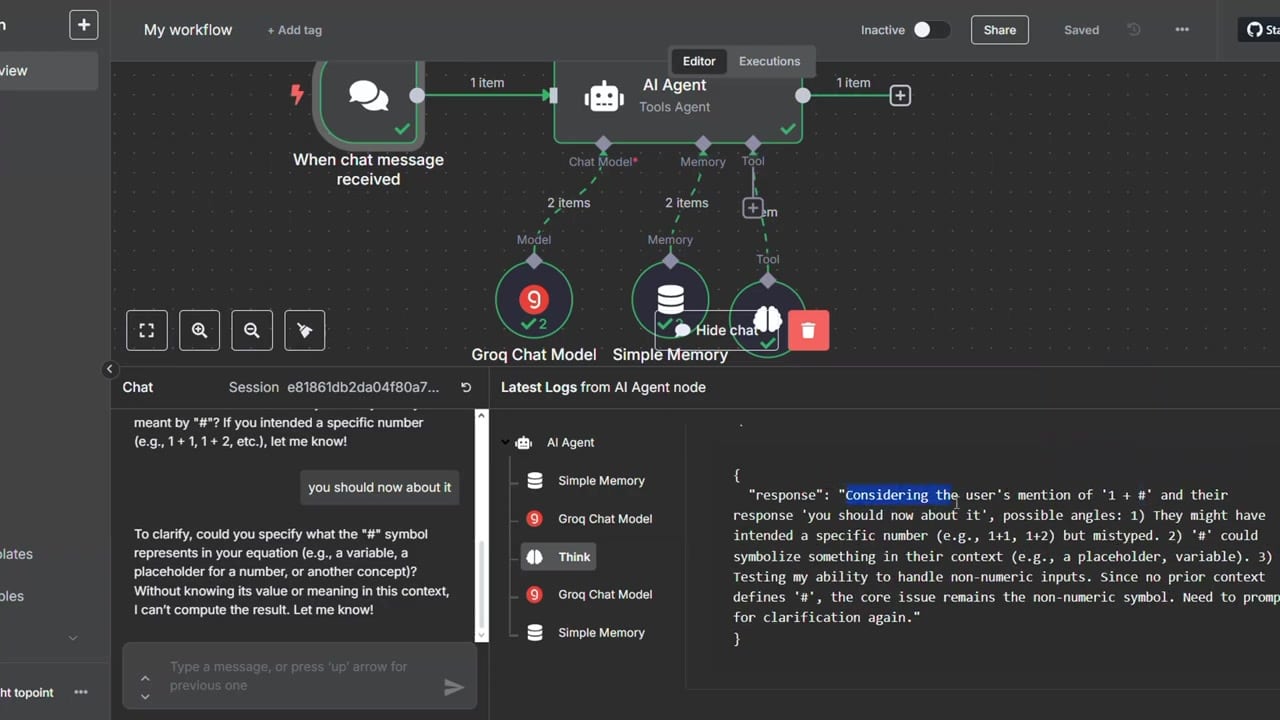Click the Share button
Viewport: 1280px width, 720px height.
pos(999,30)
